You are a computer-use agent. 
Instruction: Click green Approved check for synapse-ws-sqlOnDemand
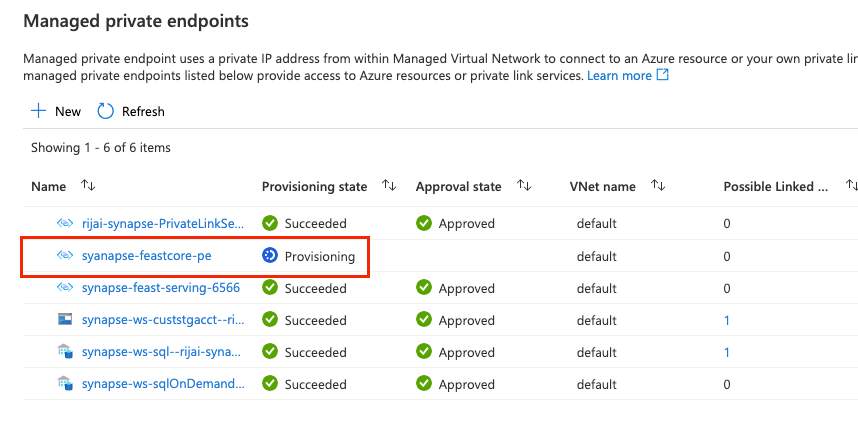point(424,384)
